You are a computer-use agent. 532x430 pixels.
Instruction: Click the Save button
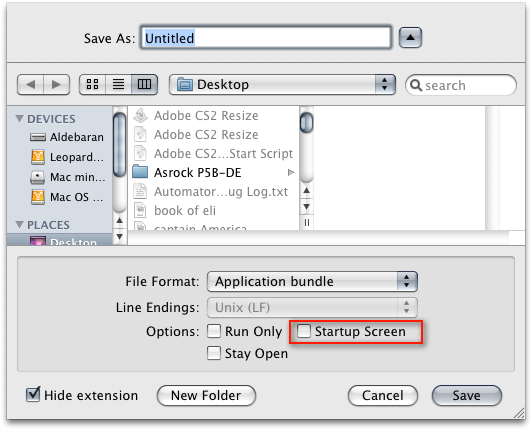pos(467,395)
